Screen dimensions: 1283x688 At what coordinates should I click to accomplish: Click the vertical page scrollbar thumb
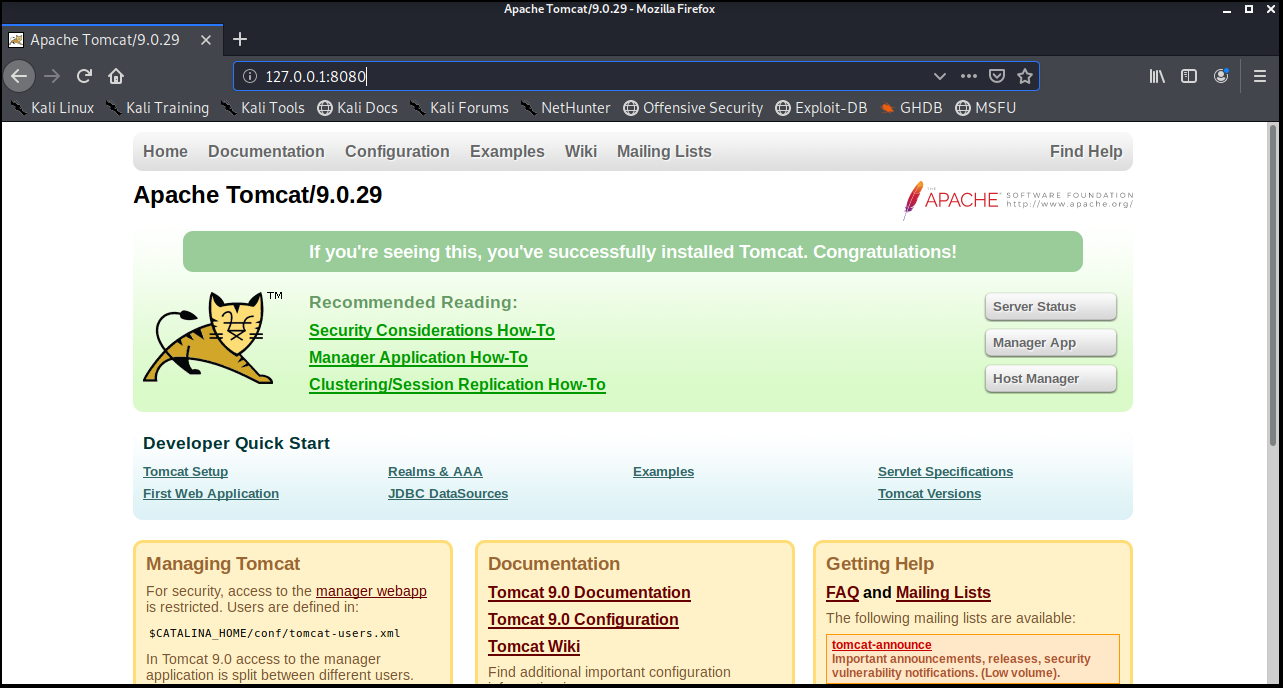click(x=1274, y=285)
